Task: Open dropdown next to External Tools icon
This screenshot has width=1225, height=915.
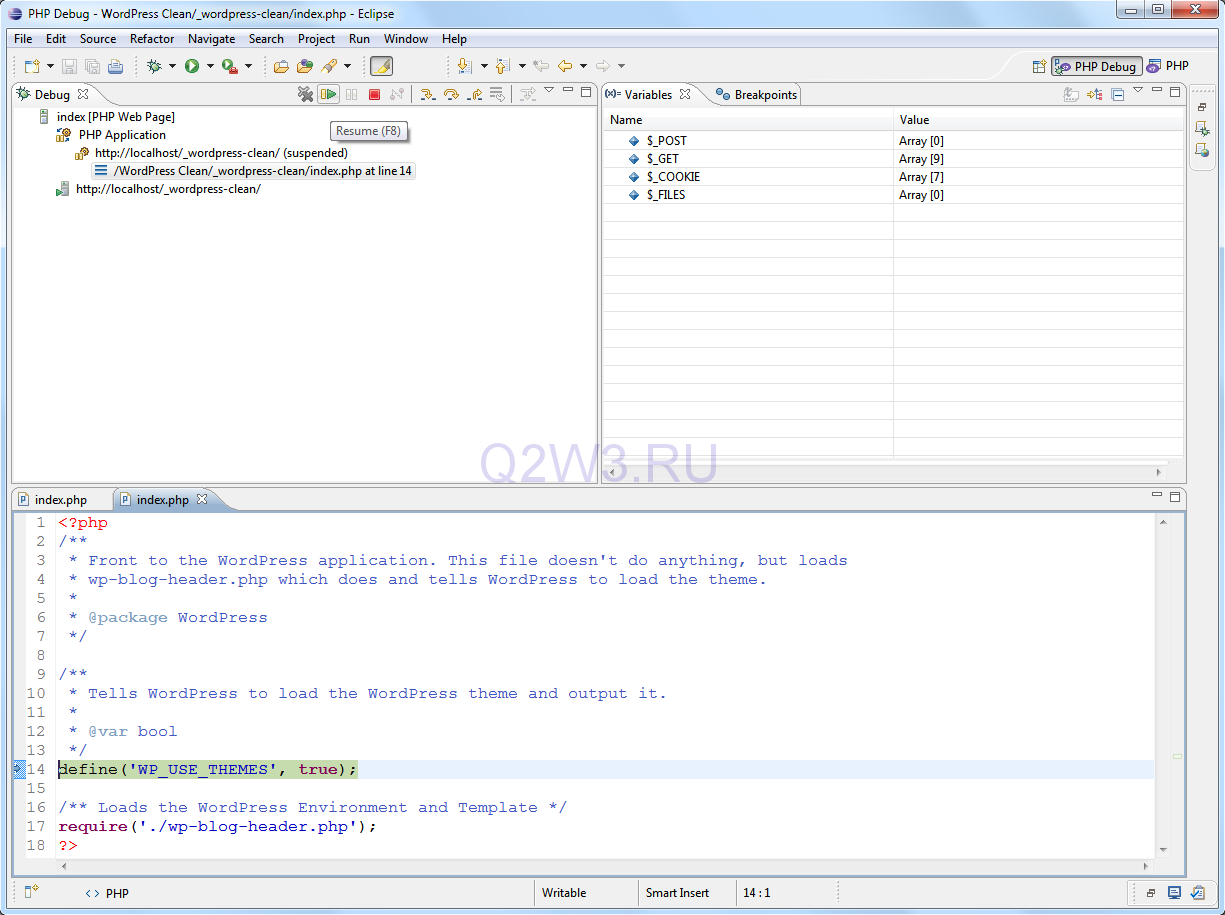Action: [248, 66]
